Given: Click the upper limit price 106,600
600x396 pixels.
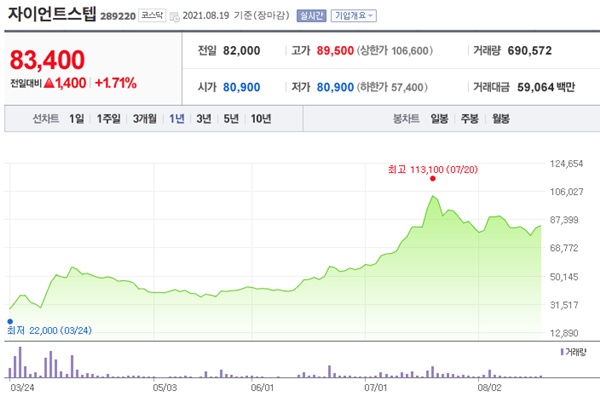Looking at the screenshot, I should point(410,51).
